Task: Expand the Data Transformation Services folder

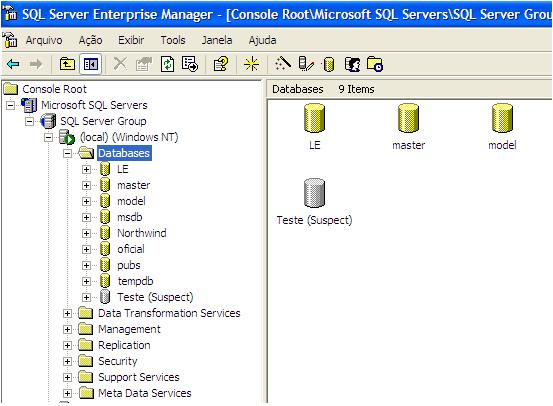Action: coord(67,314)
